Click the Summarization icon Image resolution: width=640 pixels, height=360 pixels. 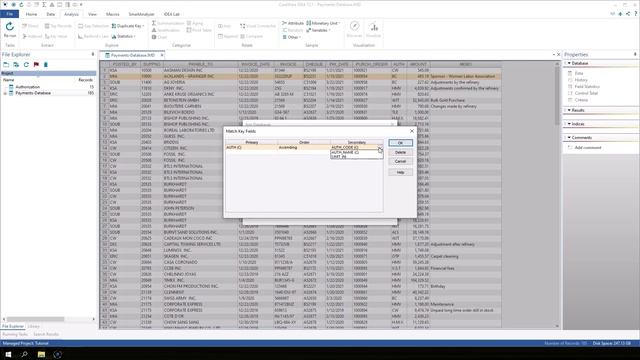pos(168,23)
